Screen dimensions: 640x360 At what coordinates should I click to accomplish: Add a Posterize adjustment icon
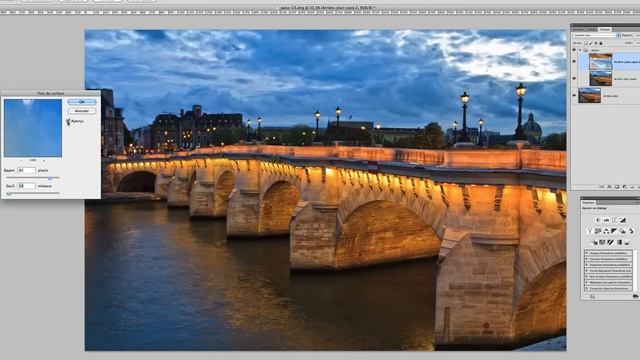602,242
